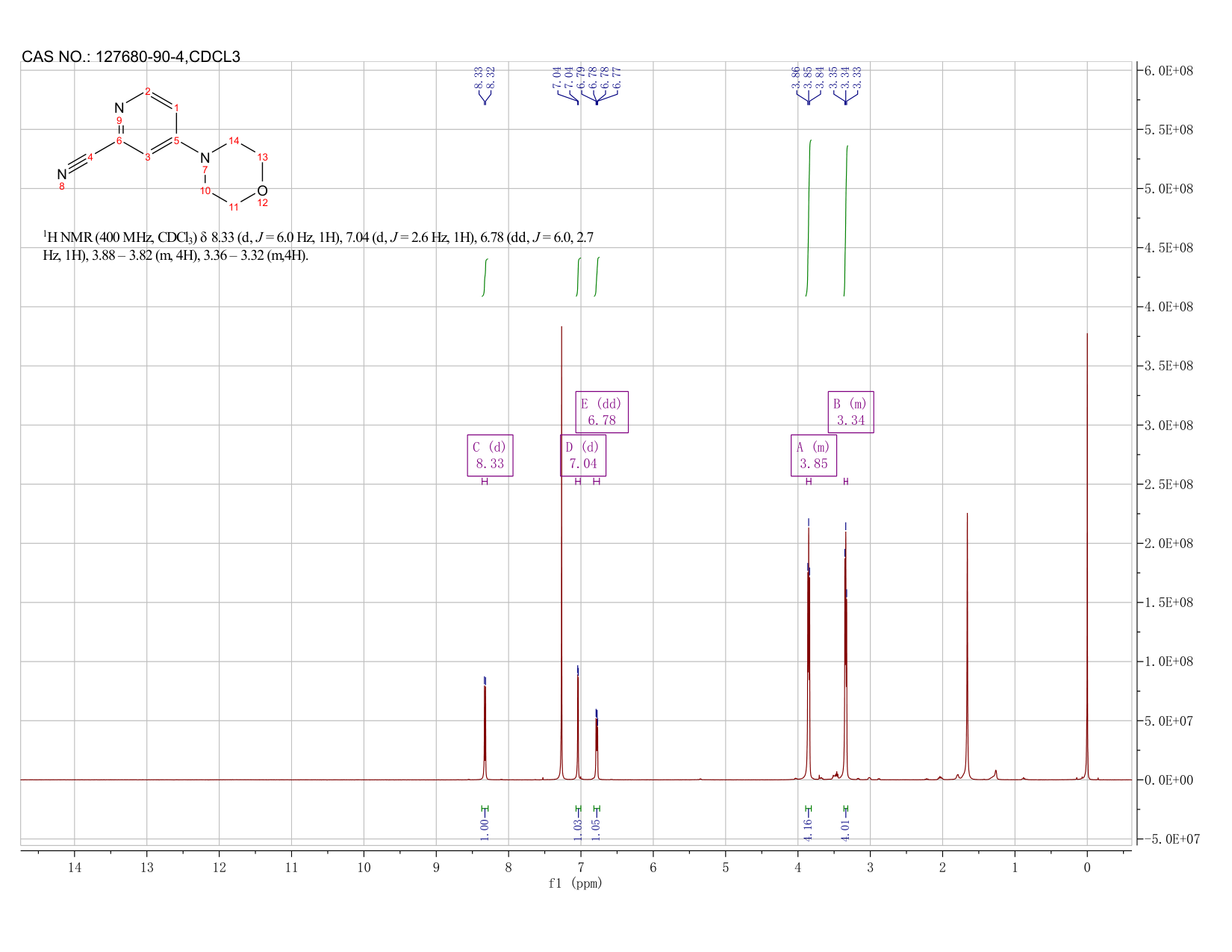1232x952 pixels.
Task: Click the nitrile nitrogen atom 8
Action: point(61,175)
